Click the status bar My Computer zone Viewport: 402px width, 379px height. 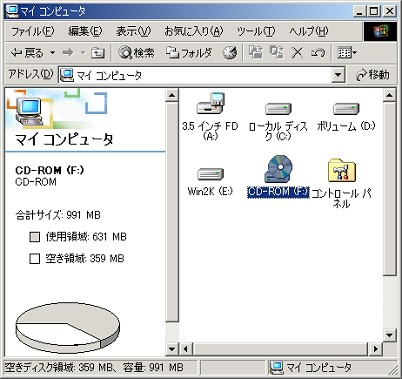(311, 368)
